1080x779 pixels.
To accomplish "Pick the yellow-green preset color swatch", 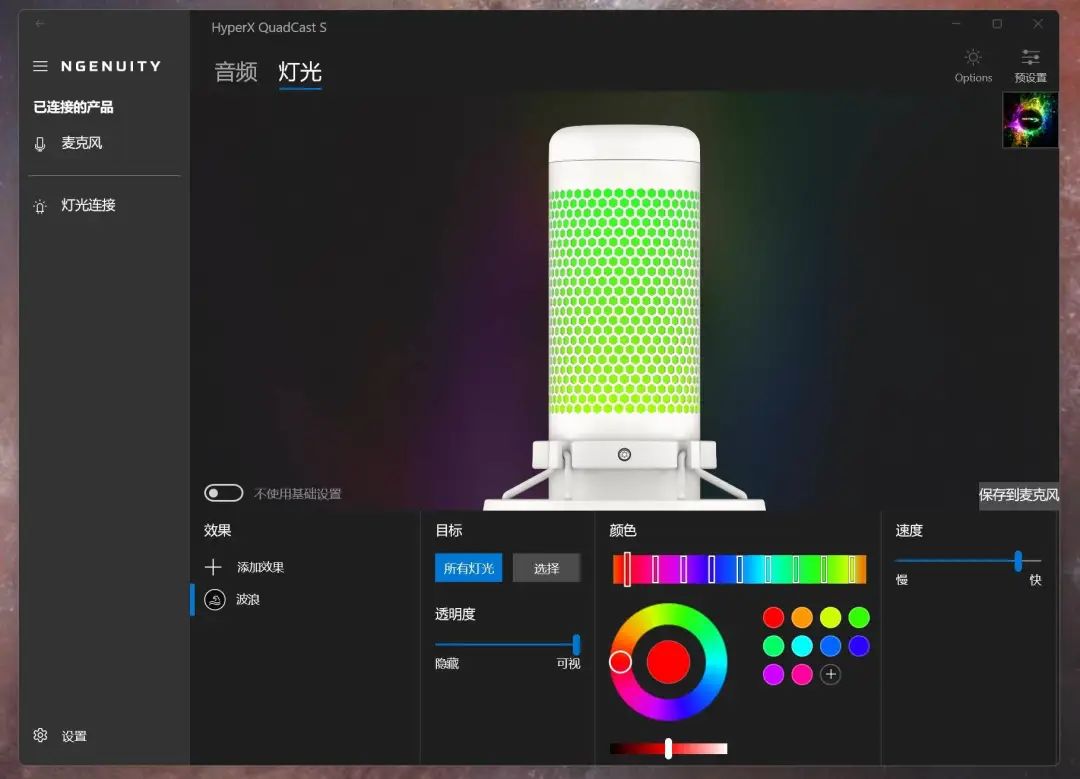I will click(831, 617).
